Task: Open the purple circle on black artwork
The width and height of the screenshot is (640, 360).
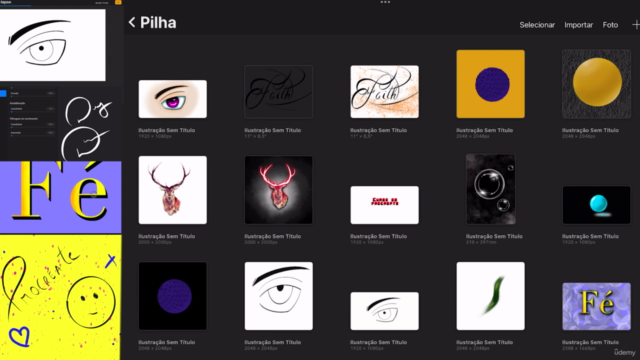Action: [173, 296]
